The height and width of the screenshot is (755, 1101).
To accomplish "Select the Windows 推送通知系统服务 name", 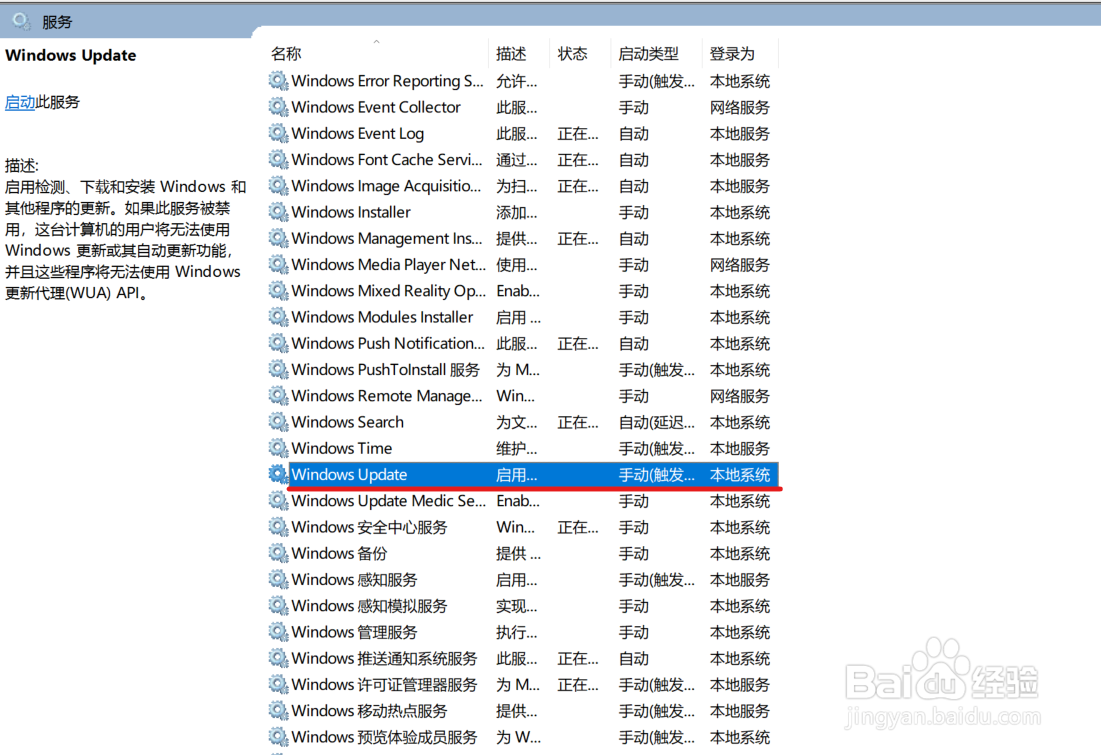I will click(x=384, y=658).
